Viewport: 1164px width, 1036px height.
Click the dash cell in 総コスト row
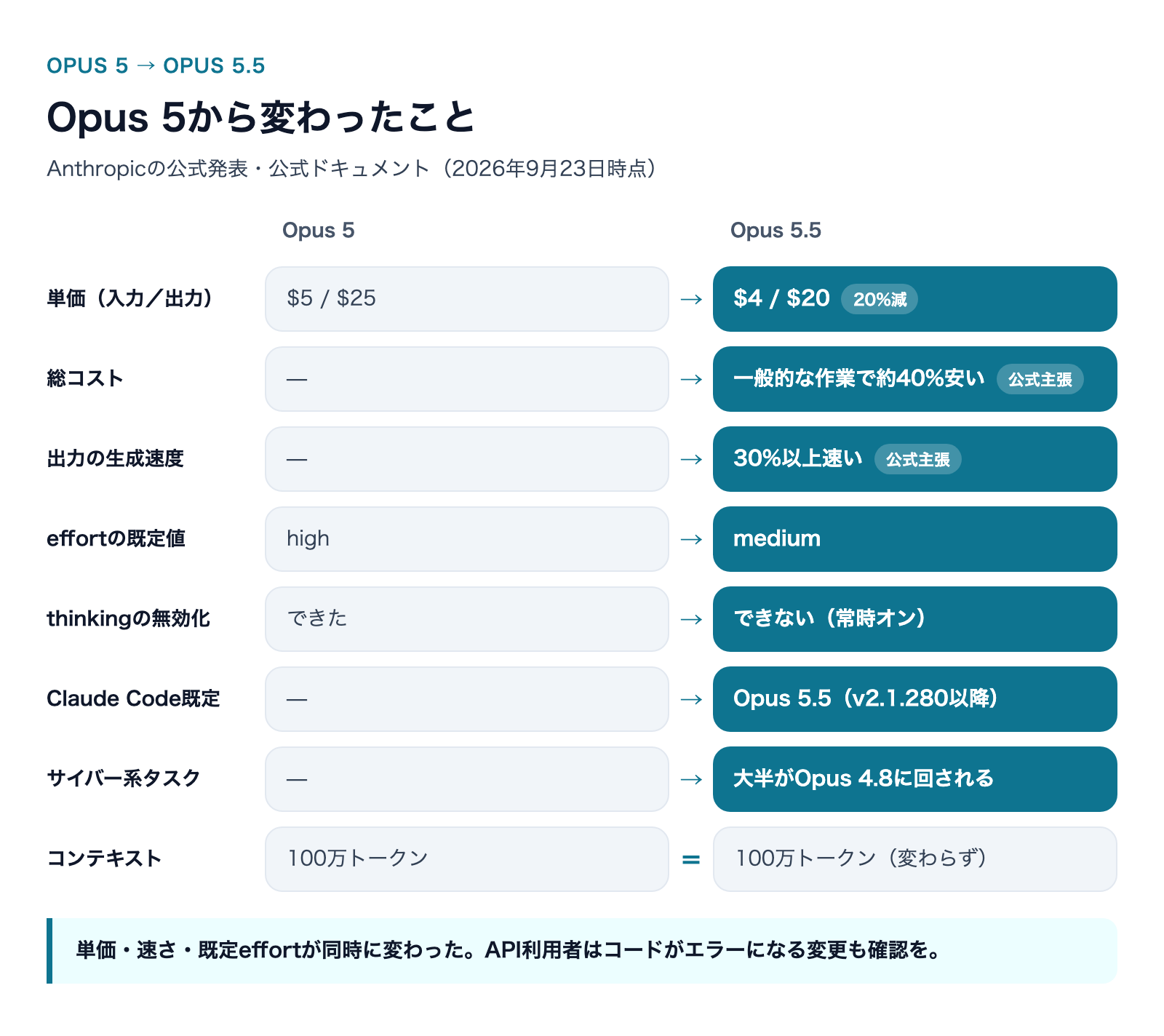pyautogui.click(x=466, y=379)
